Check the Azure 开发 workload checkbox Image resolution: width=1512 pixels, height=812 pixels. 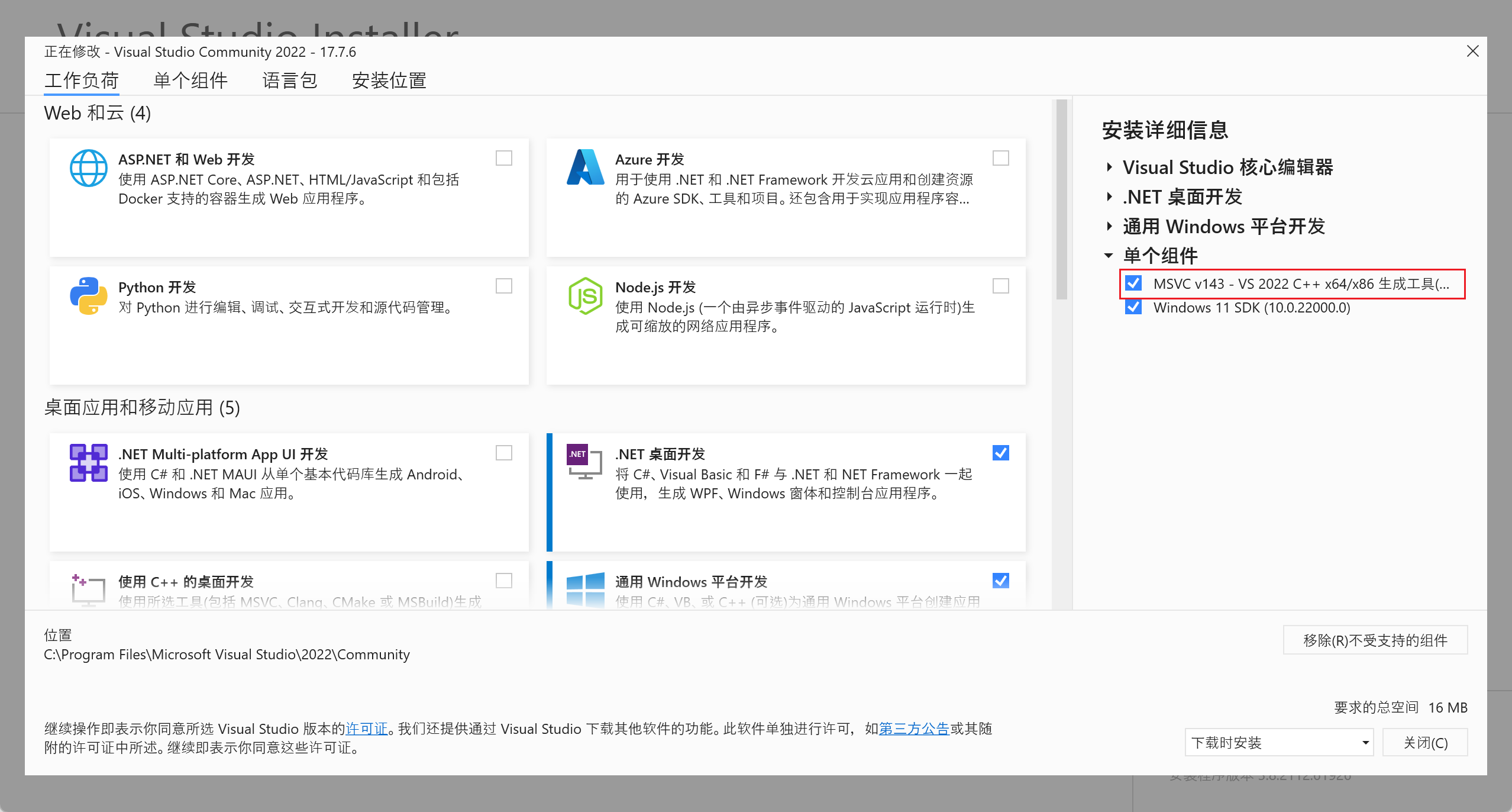coord(1001,158)
